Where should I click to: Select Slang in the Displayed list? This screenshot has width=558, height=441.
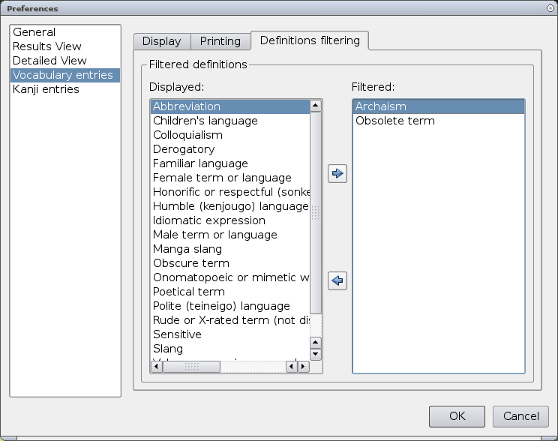[230, 348]
